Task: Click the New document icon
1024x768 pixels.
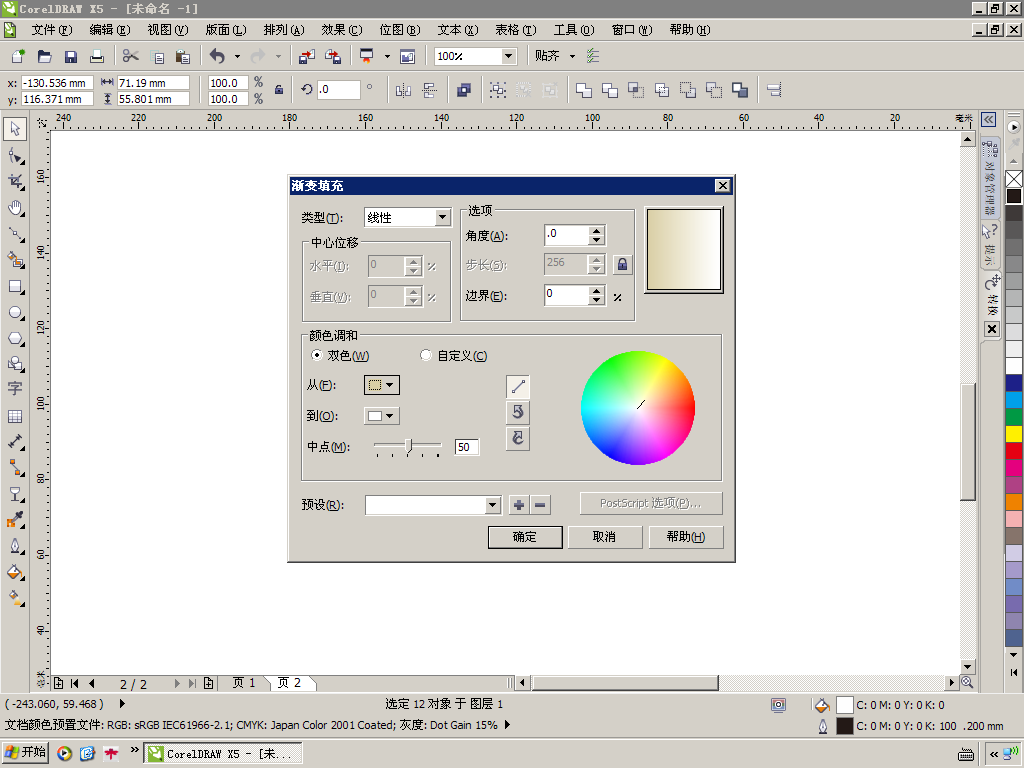Action: pos(18,57)
